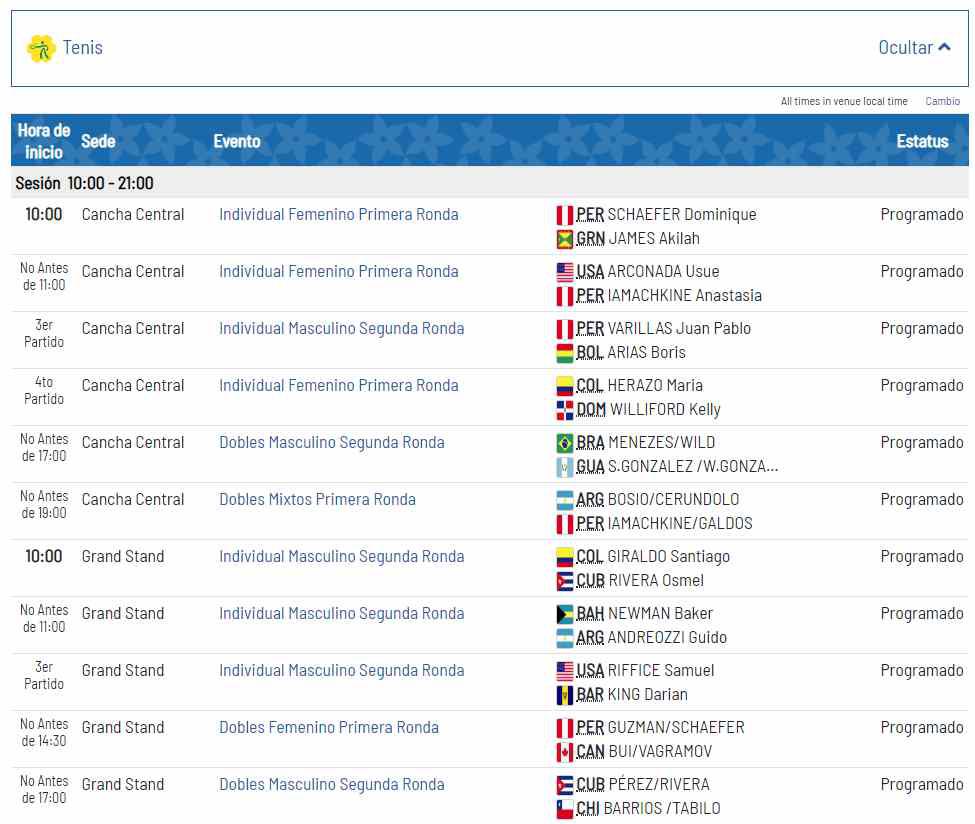Click the USA flag beside ARCONADA Usue

click(x=565, y=272)
